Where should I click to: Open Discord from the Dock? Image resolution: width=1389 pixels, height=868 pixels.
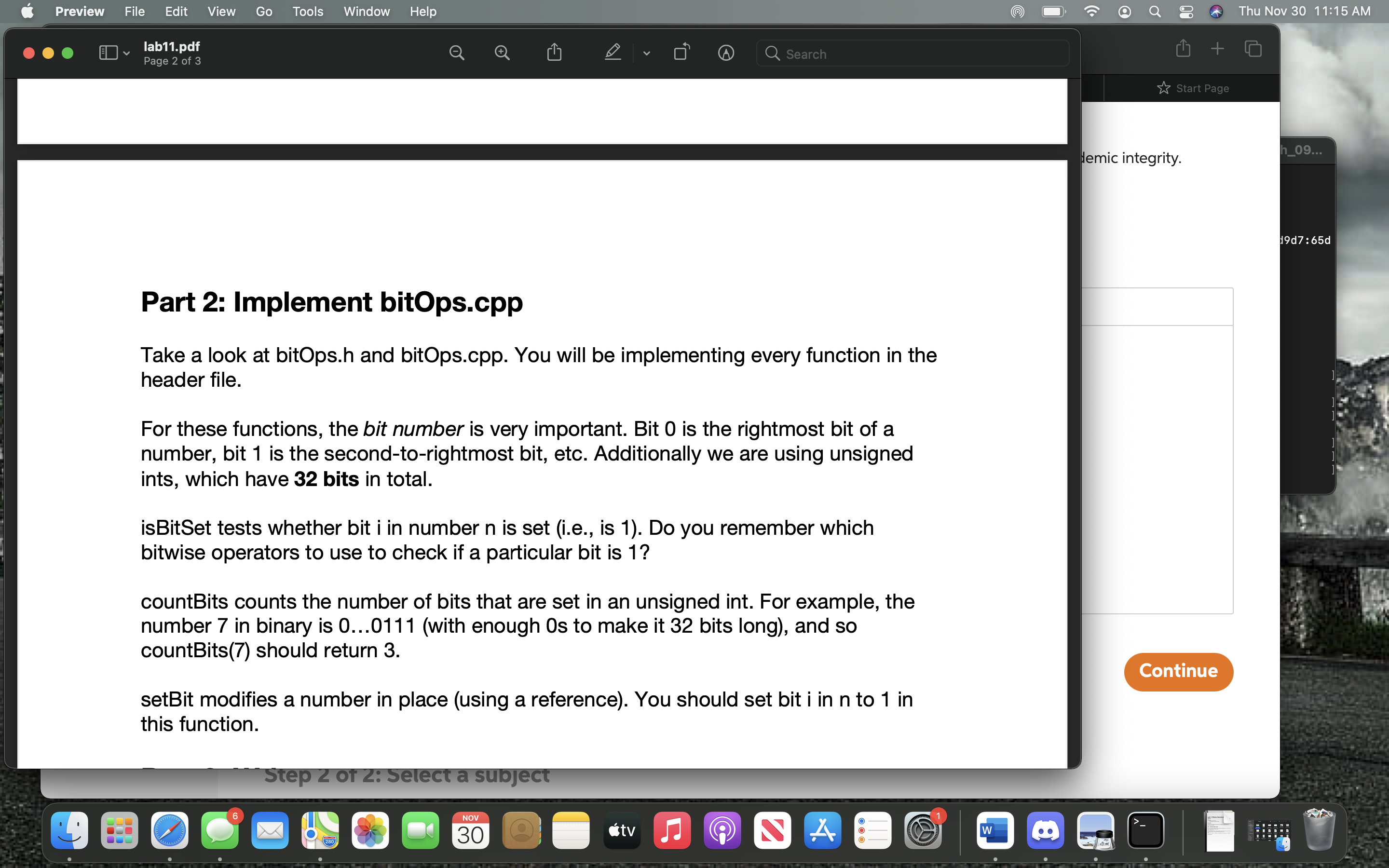(x=1045, y=830)
